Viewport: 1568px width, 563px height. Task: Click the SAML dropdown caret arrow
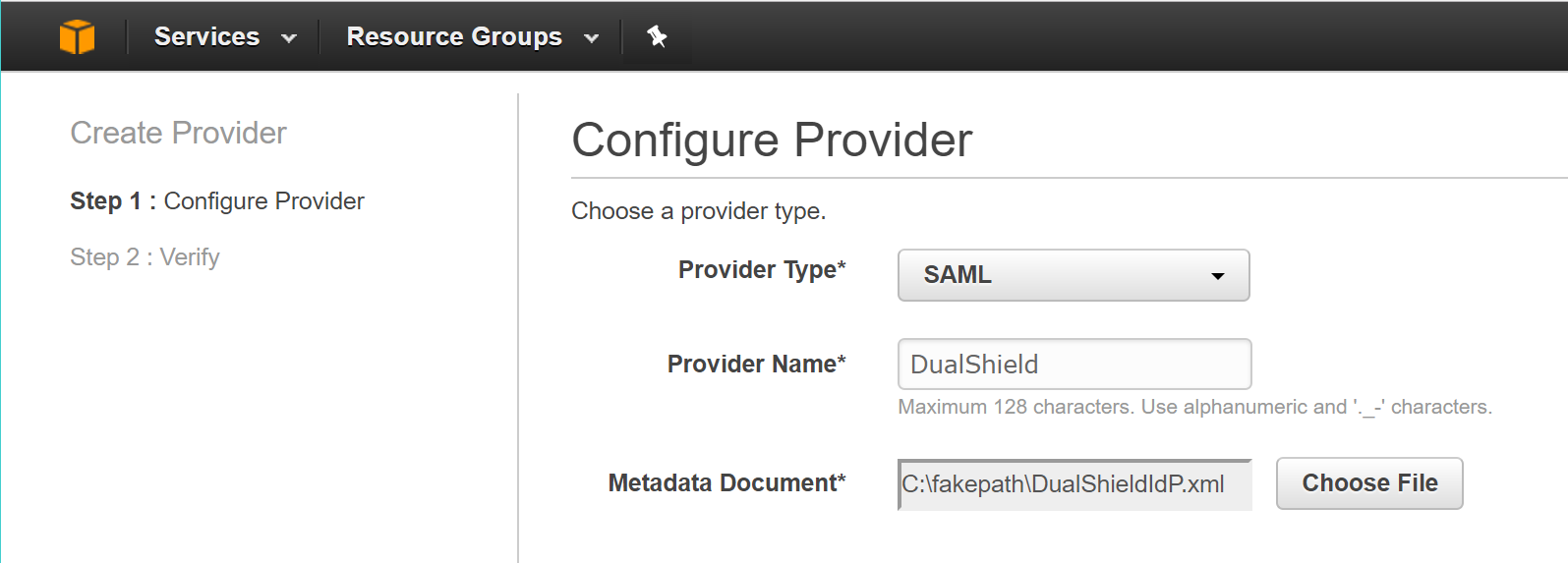click(1218, 276)
